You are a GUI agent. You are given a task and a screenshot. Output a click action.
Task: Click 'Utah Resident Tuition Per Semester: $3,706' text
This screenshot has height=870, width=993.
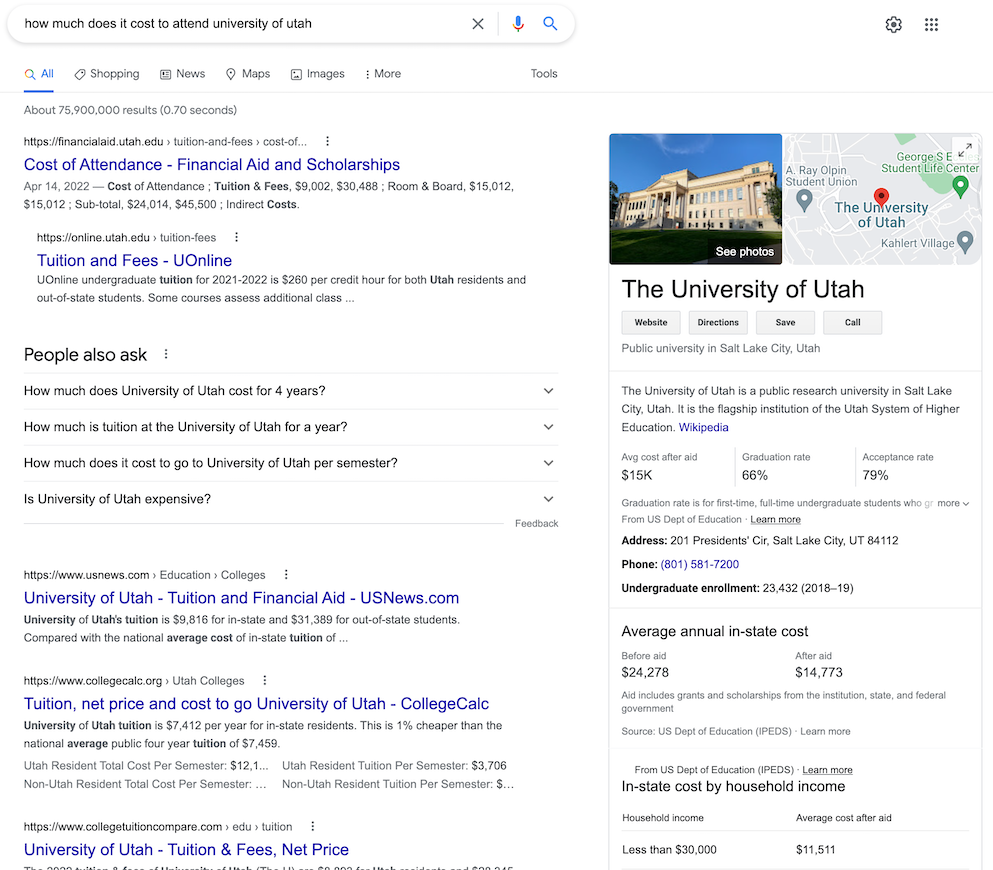point(394,766)
